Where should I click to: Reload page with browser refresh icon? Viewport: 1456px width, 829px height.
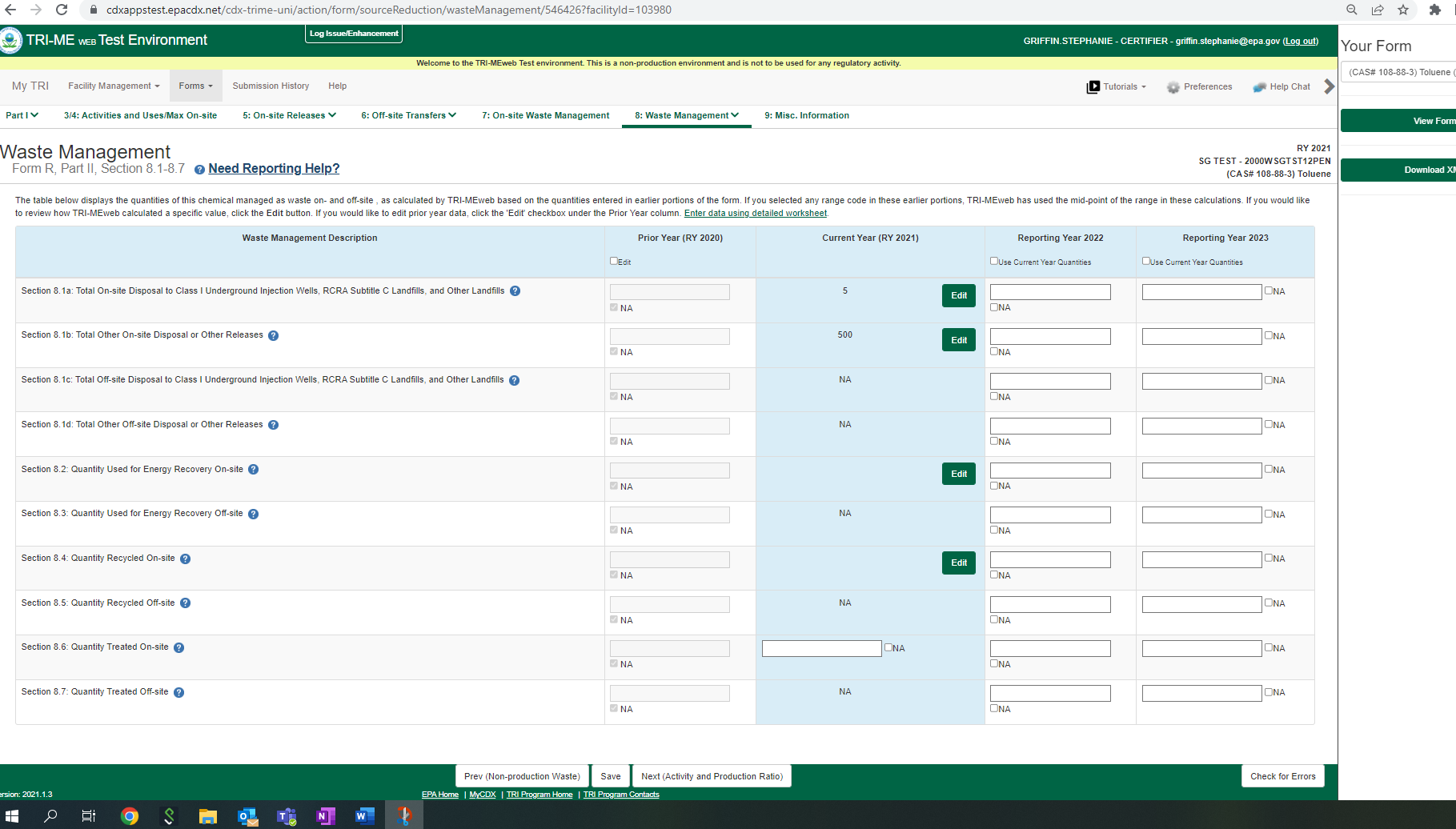(x=62, y=10)
